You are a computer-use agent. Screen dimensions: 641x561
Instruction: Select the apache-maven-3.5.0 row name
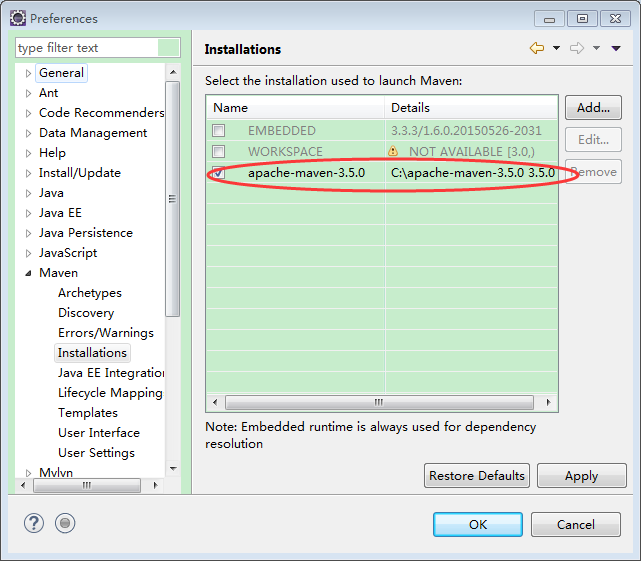coord(306,173)
